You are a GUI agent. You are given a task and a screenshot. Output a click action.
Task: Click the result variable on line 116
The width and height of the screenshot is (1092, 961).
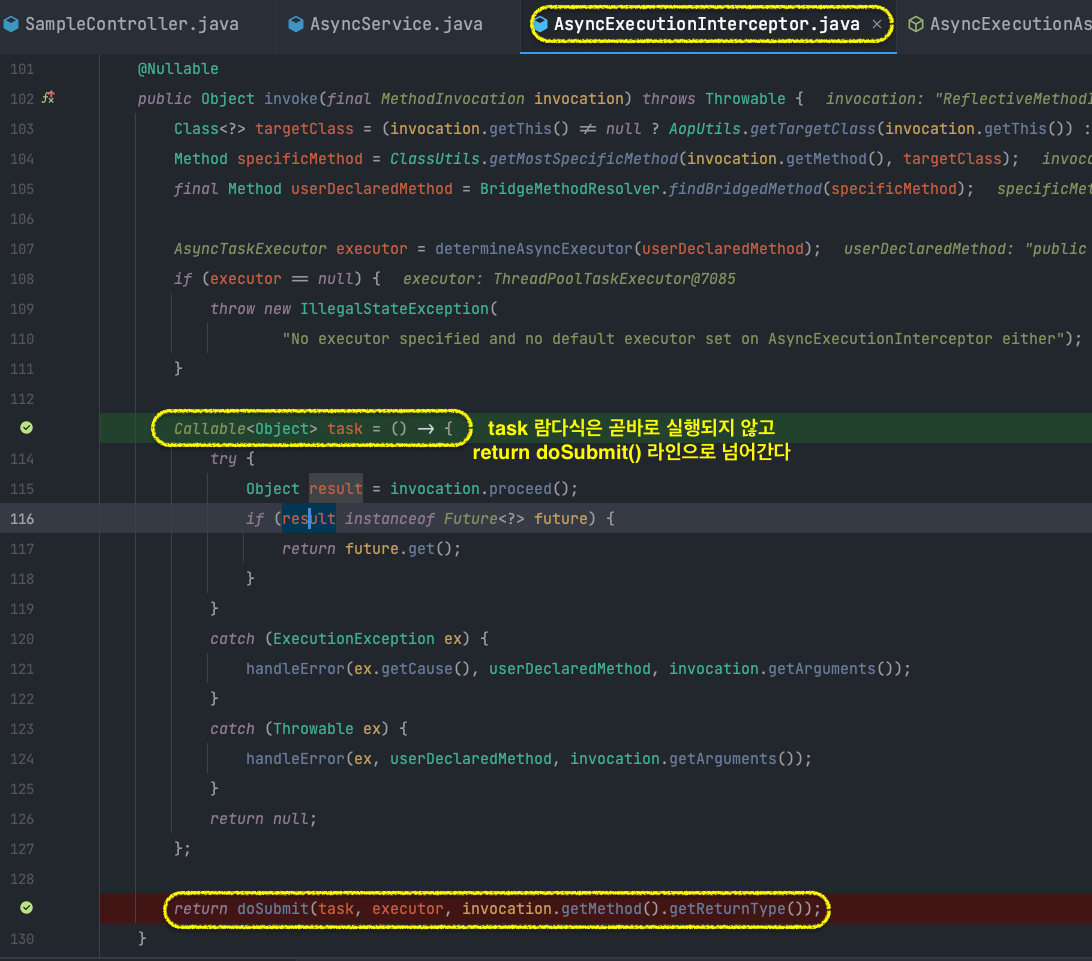(309, 519)
